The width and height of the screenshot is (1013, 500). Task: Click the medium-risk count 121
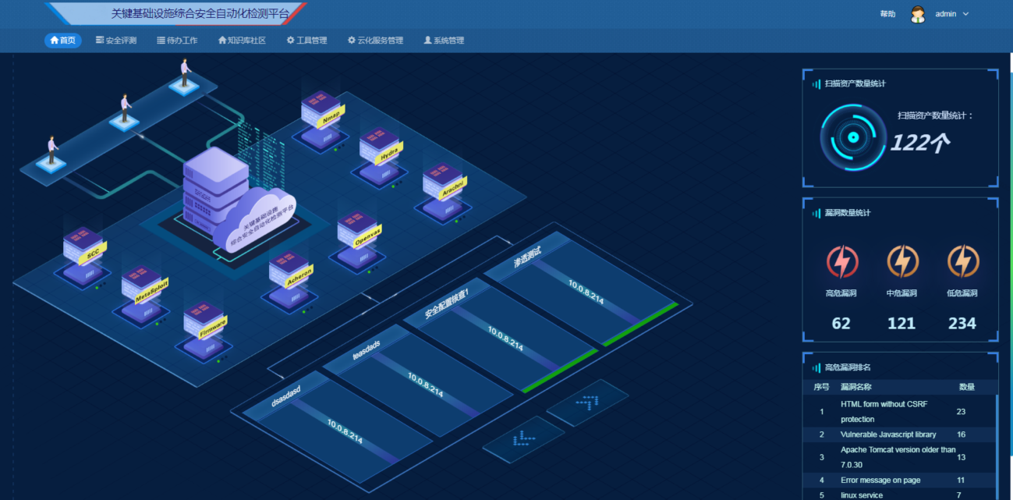[x=901, y=323]
